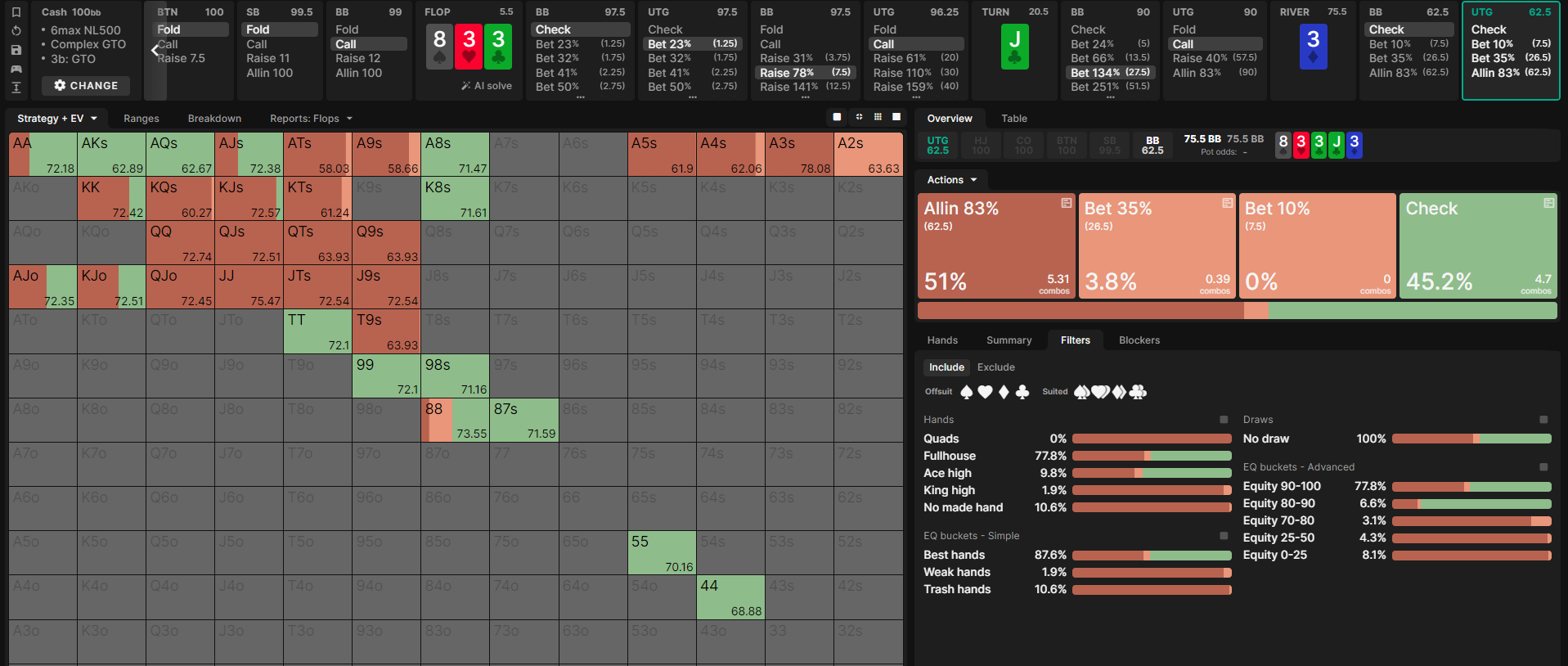Select the AA hand matrix cell
1568x666 pixels.
(43, 155)
